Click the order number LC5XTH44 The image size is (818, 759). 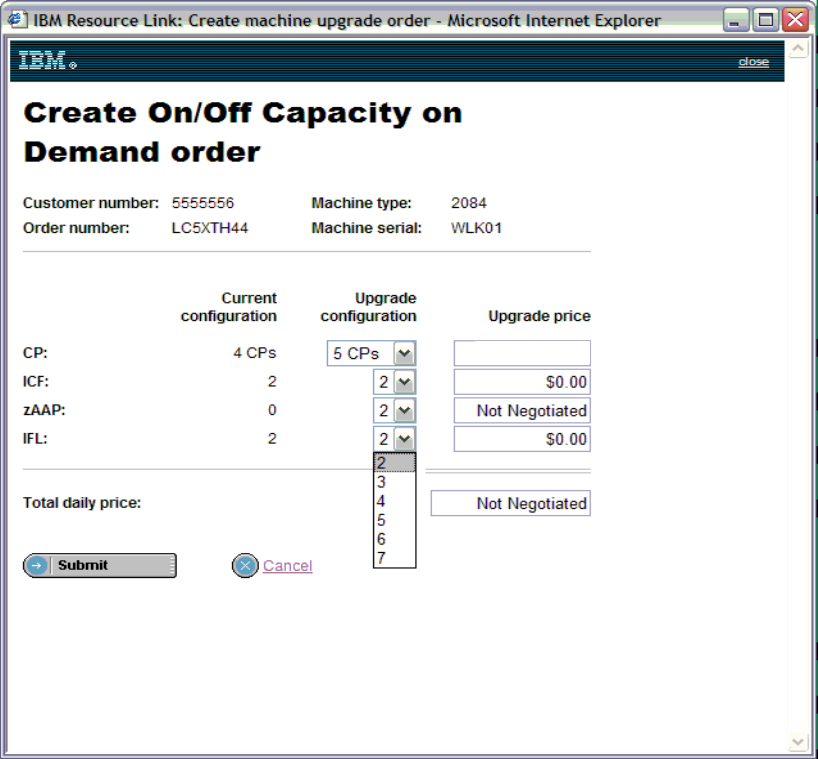[x=210, y=228]
